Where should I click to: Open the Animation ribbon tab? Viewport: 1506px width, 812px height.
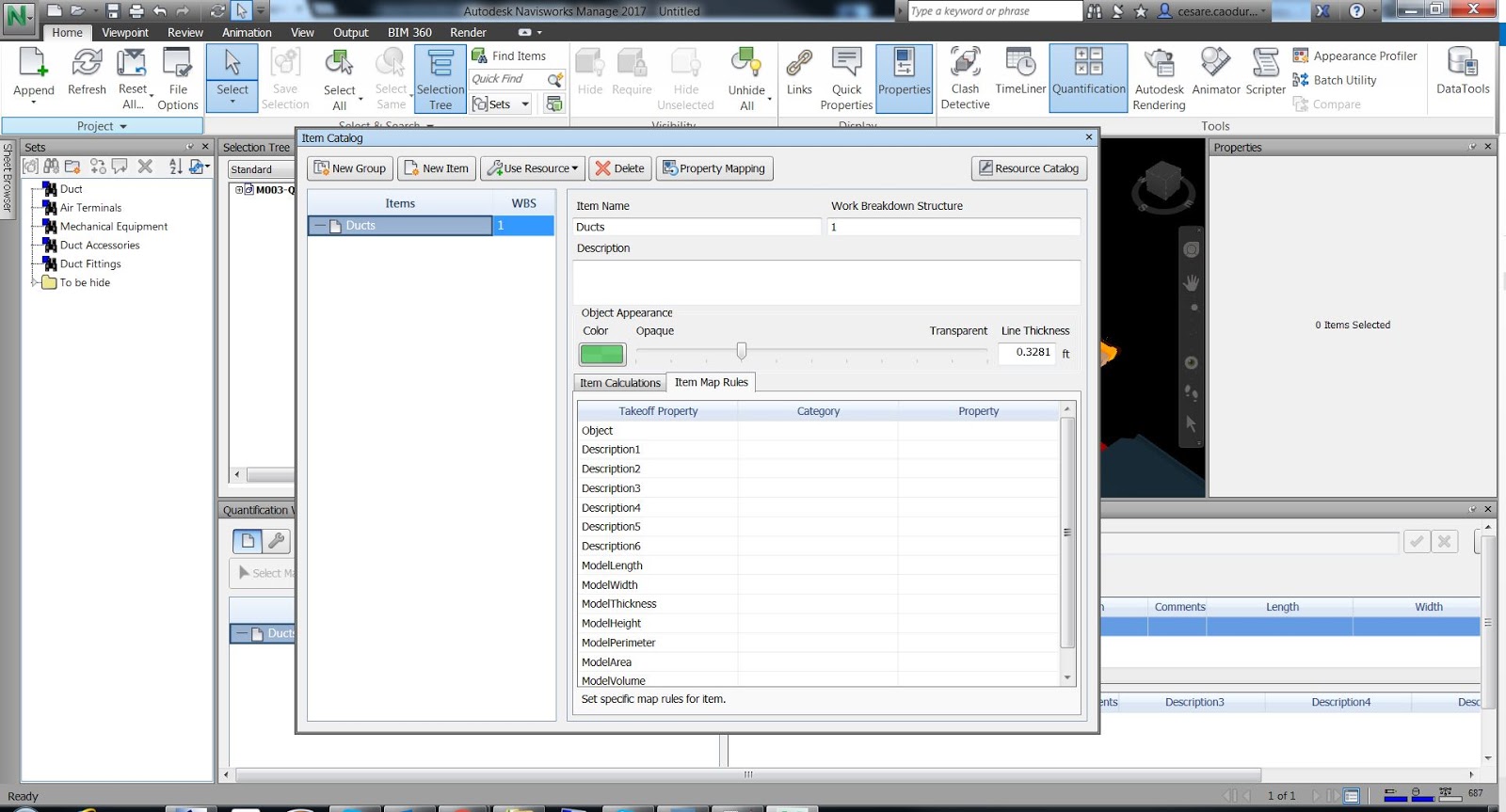(247, 32)
